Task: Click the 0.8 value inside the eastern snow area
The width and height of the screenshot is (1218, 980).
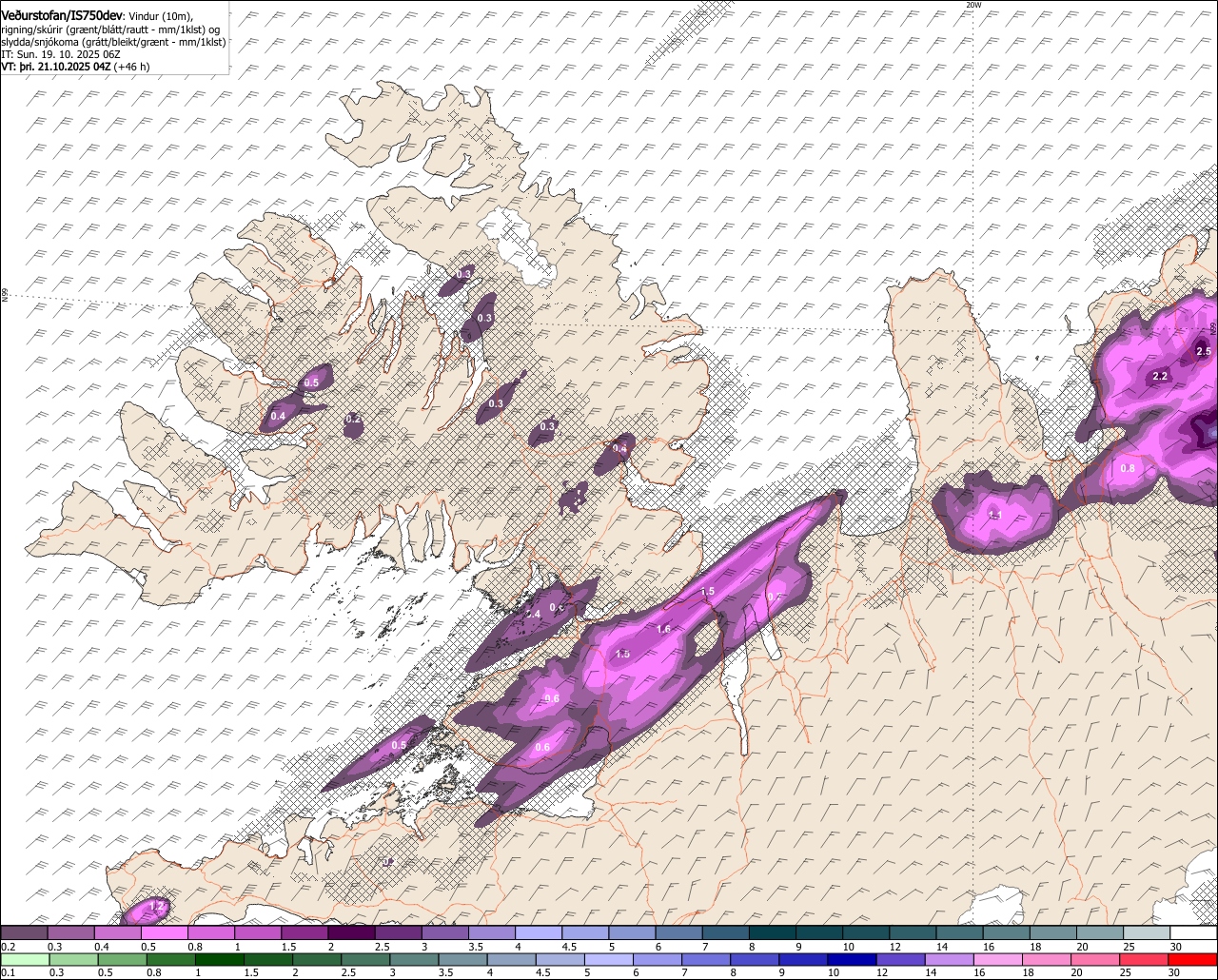Action: click(x=1128, y=468)
